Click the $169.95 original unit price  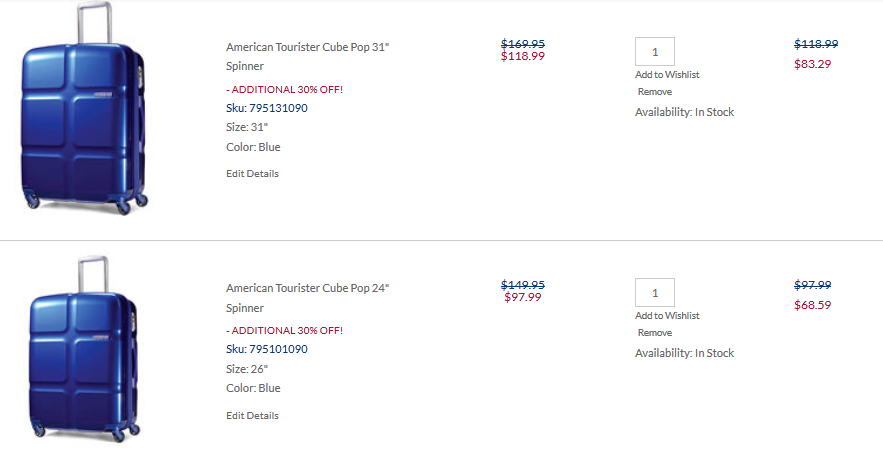[x=523, y=43]
